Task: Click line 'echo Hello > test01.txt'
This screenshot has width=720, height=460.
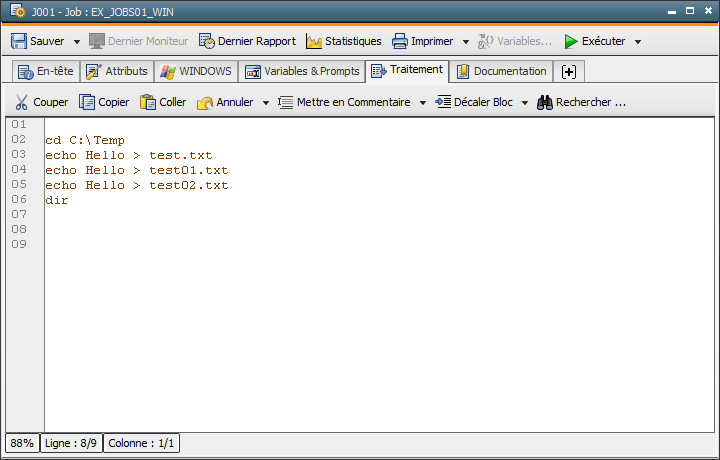Action: (136, 170)
